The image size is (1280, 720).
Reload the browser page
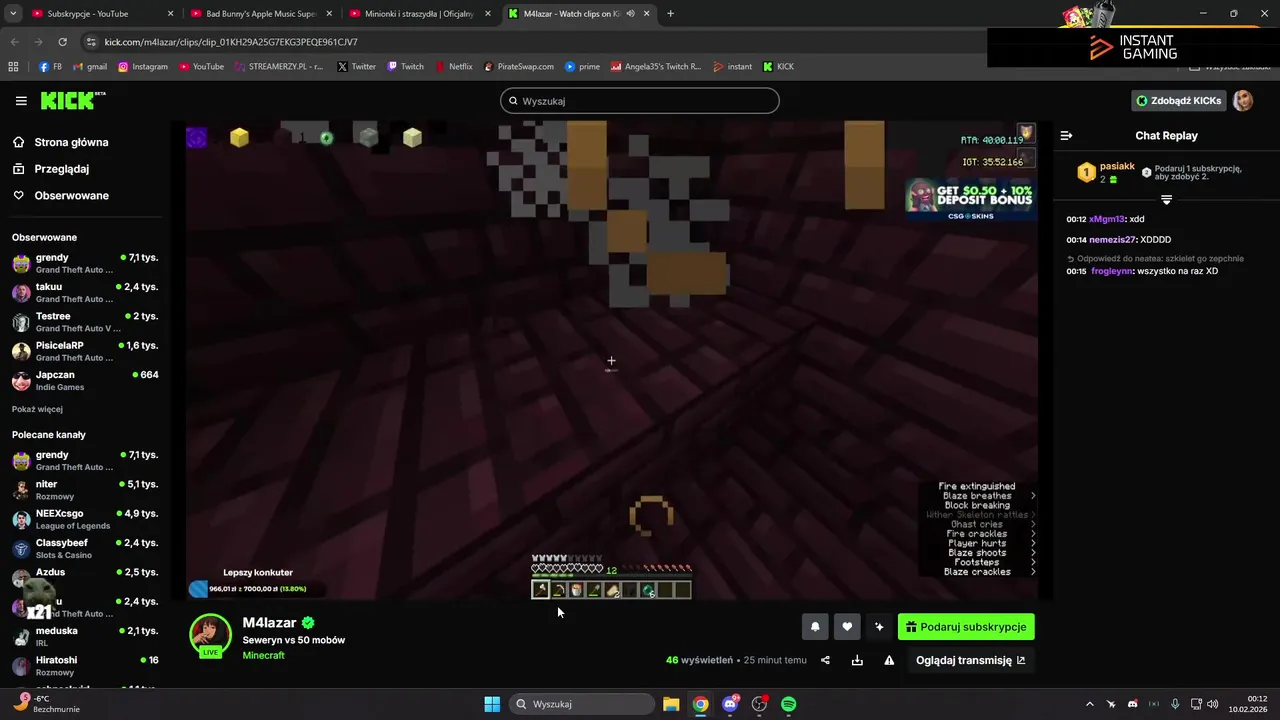pyautogui.click(x=62, y=42)
